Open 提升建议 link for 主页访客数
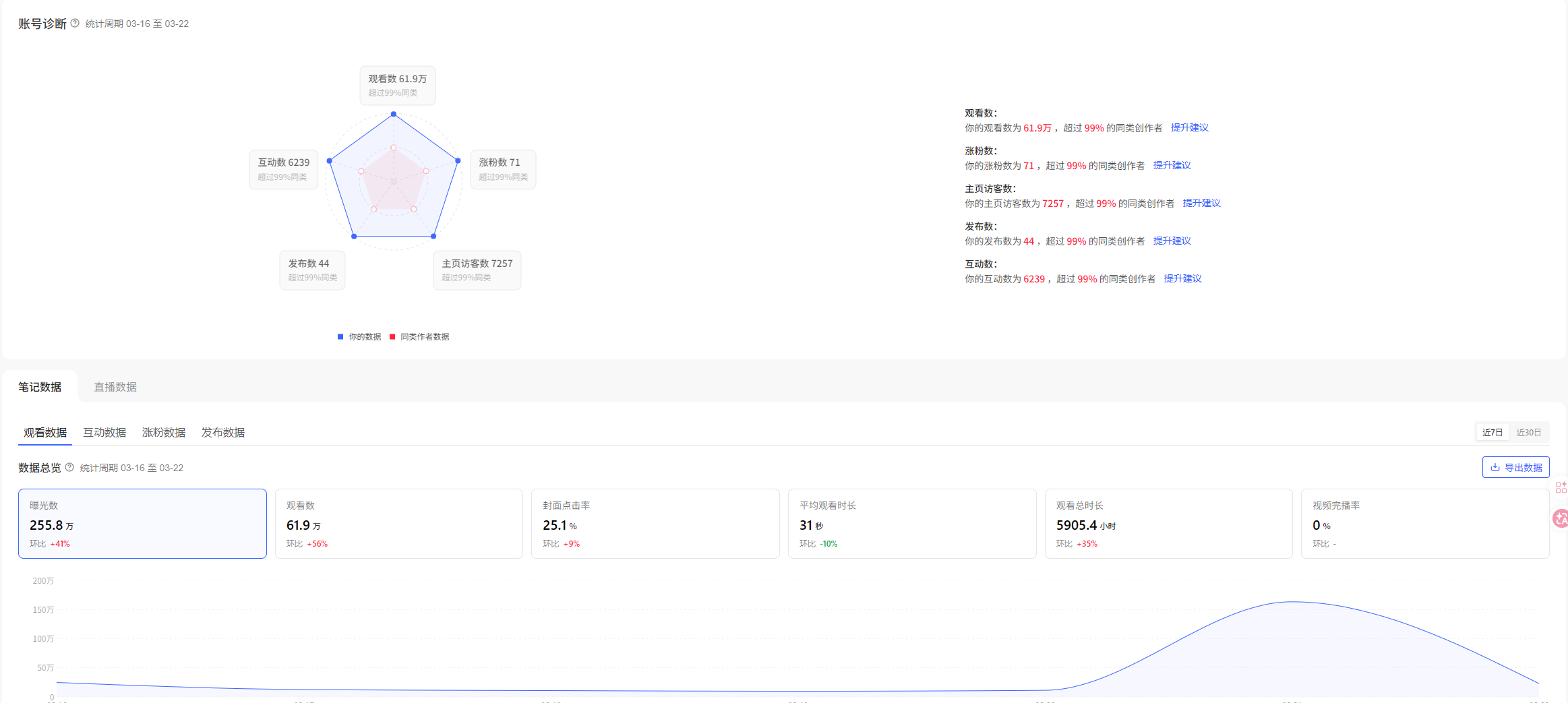The image size is (1568, 703). pyautogui.click(x=1201, y=203)
